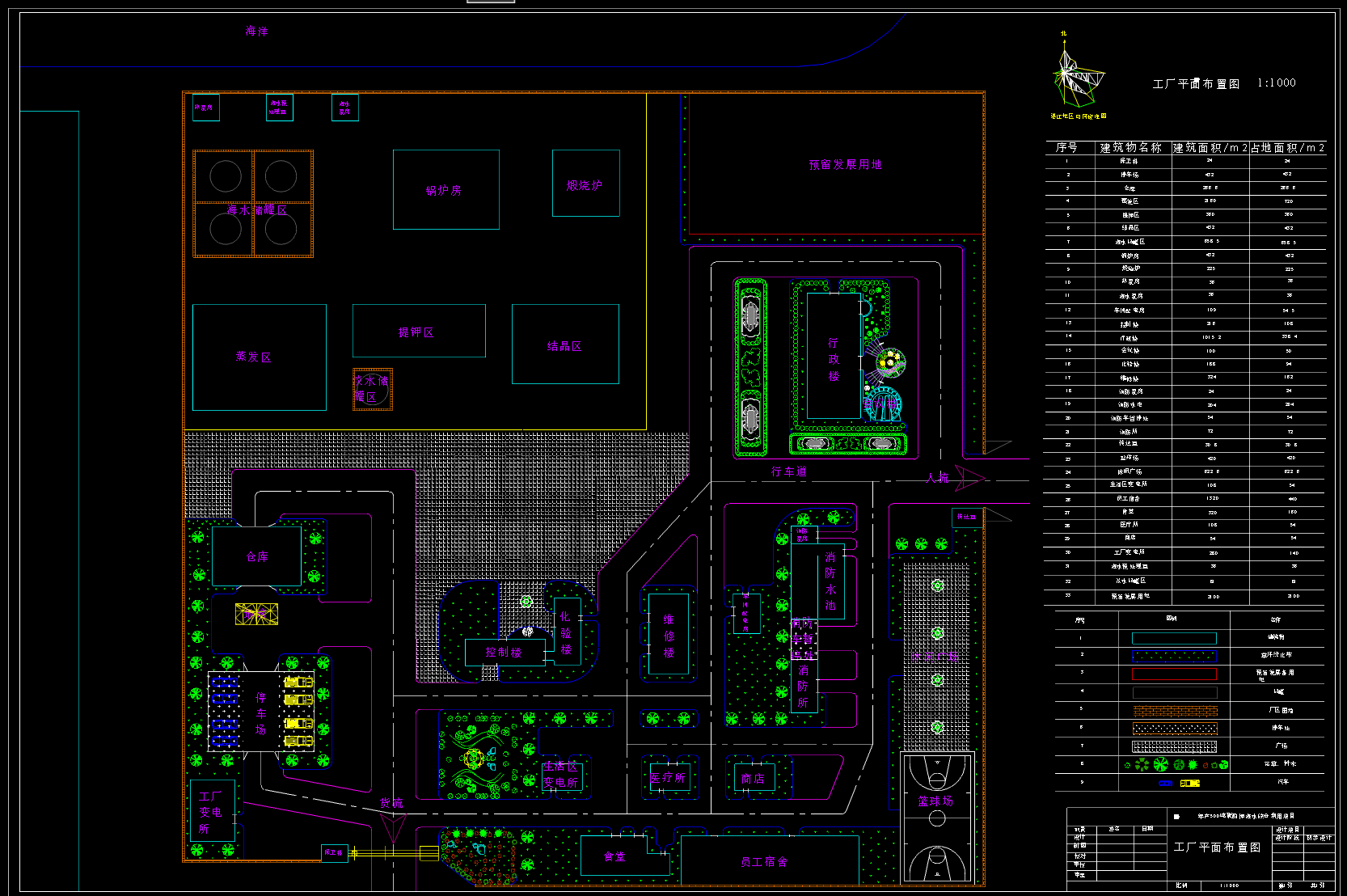This screenshot has width=1347, height=896.
Task: Click the 化验楼 building label in the site plan
Action: click(565, 633)
